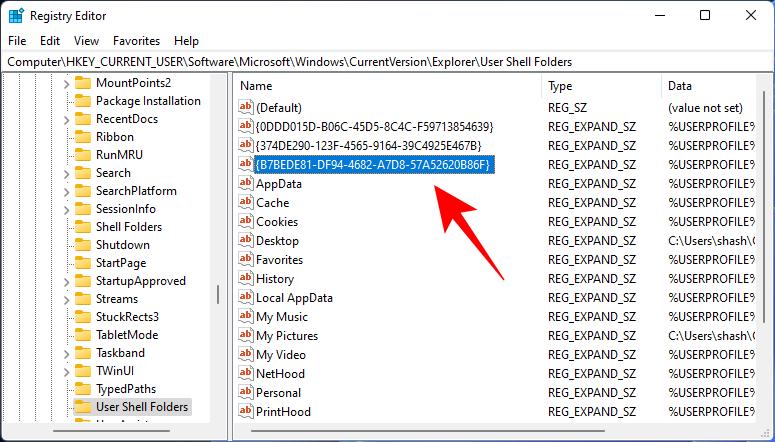Viewport: 775px width, 442px height.
Task: Select the Local AppData value entry
Action: click(x=294, y=298)
